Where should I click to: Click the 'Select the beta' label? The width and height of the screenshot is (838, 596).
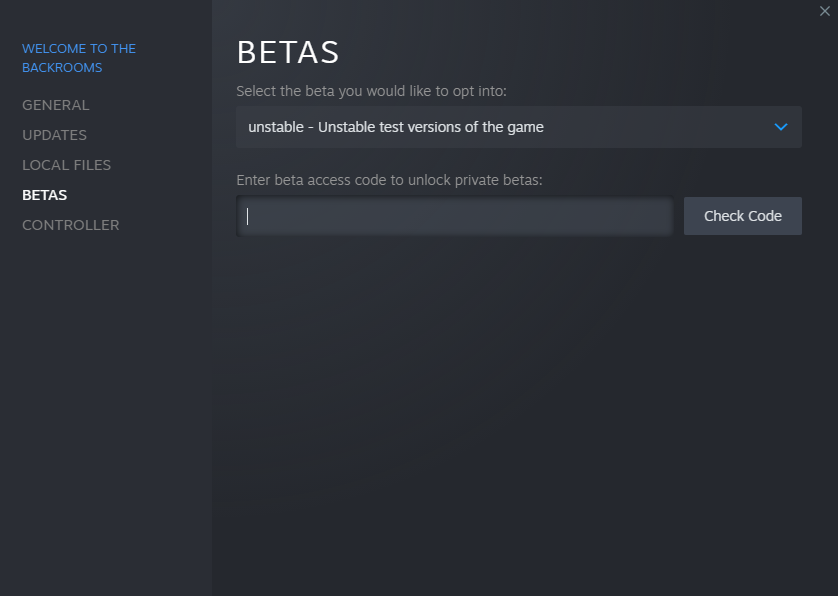point(371,91)
